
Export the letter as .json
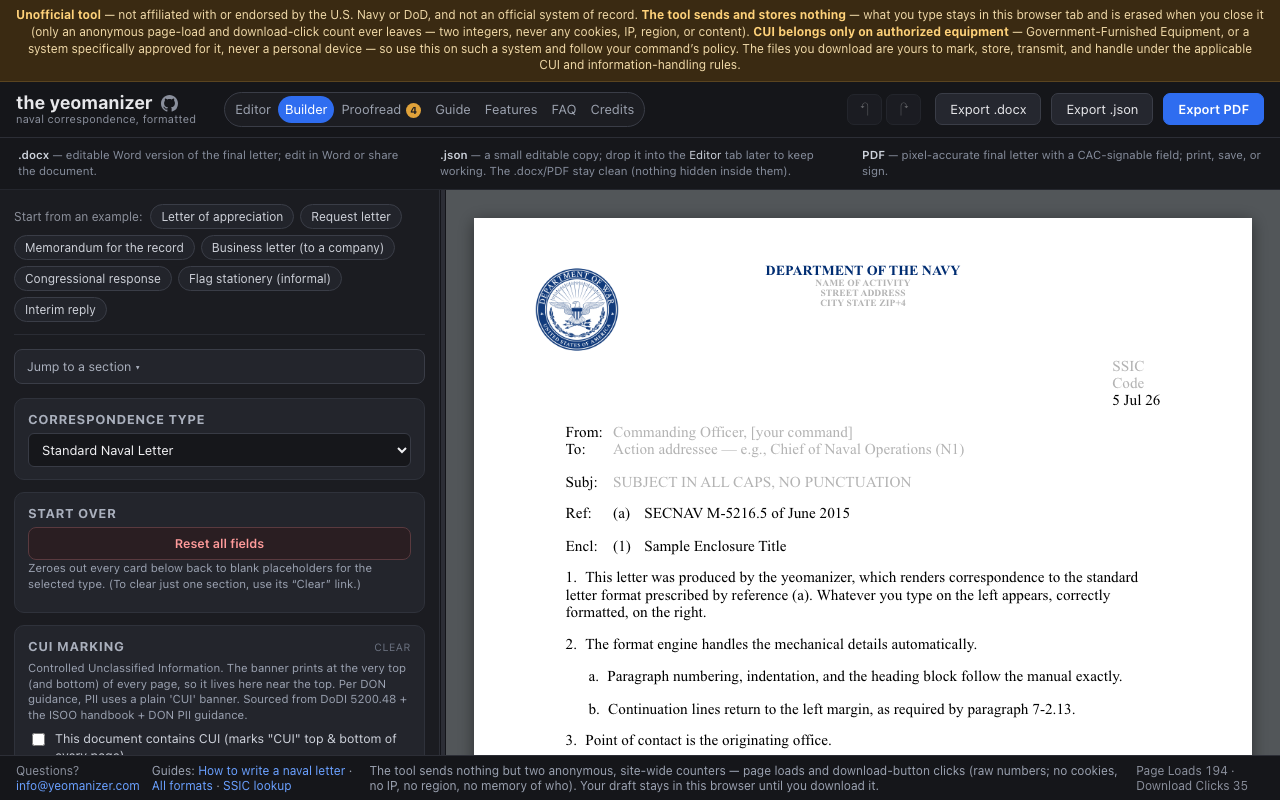pos(1102,109)
